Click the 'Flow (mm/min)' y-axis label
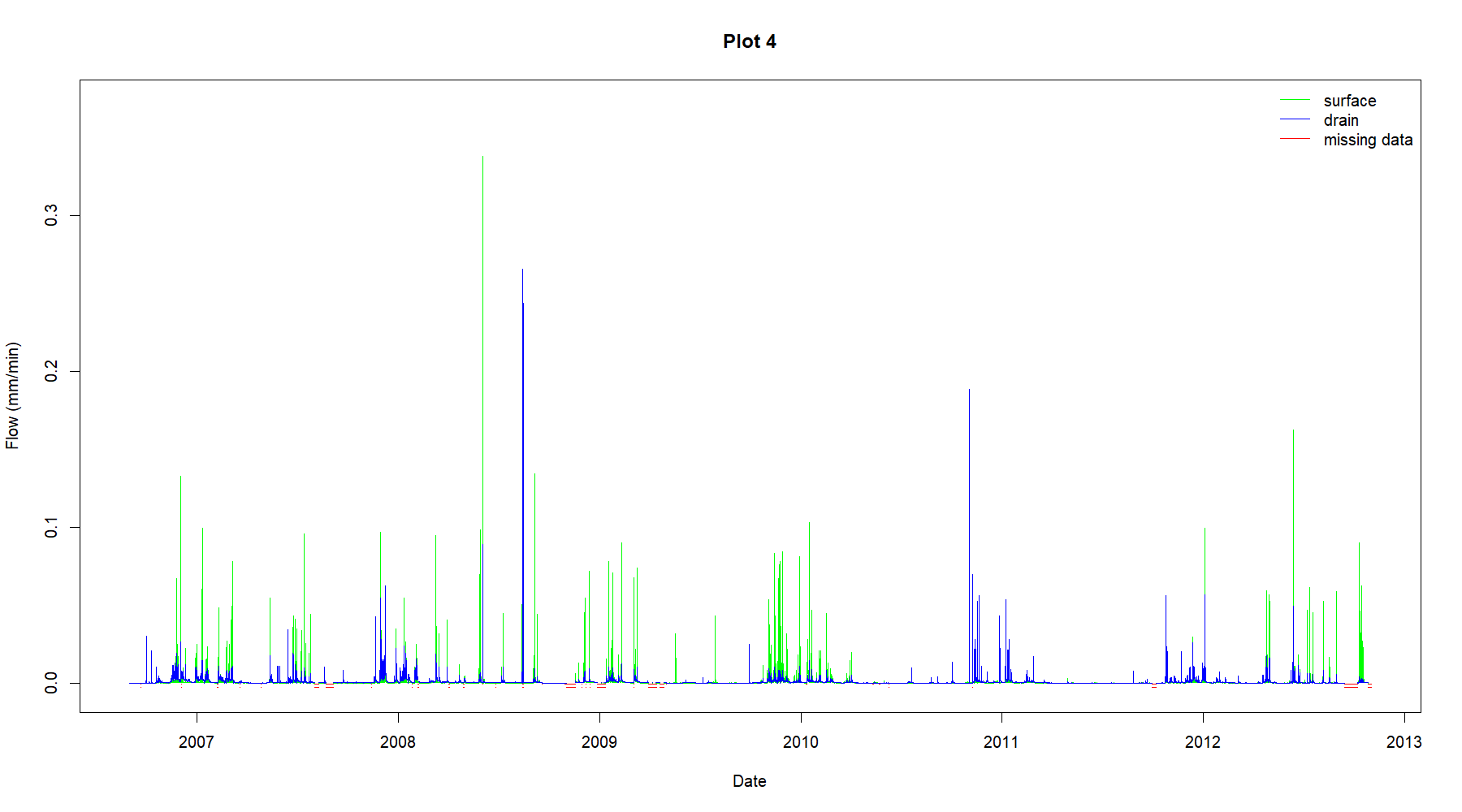The image size is (1462, 812). point(12,395)
